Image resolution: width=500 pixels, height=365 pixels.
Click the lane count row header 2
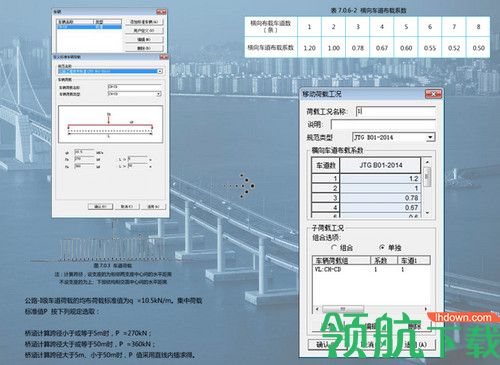pyautogui.click(x=325, y=188)
